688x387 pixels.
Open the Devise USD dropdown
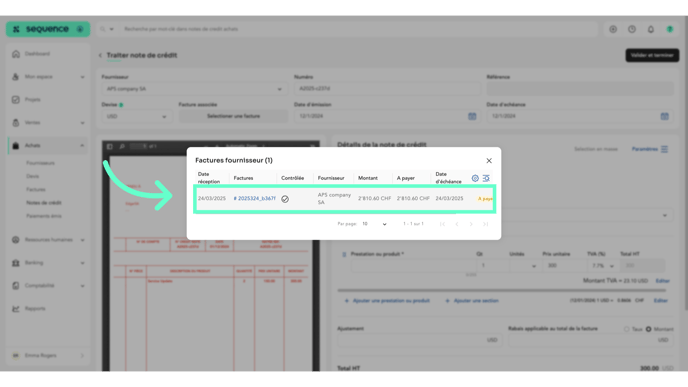coord(137,116)
